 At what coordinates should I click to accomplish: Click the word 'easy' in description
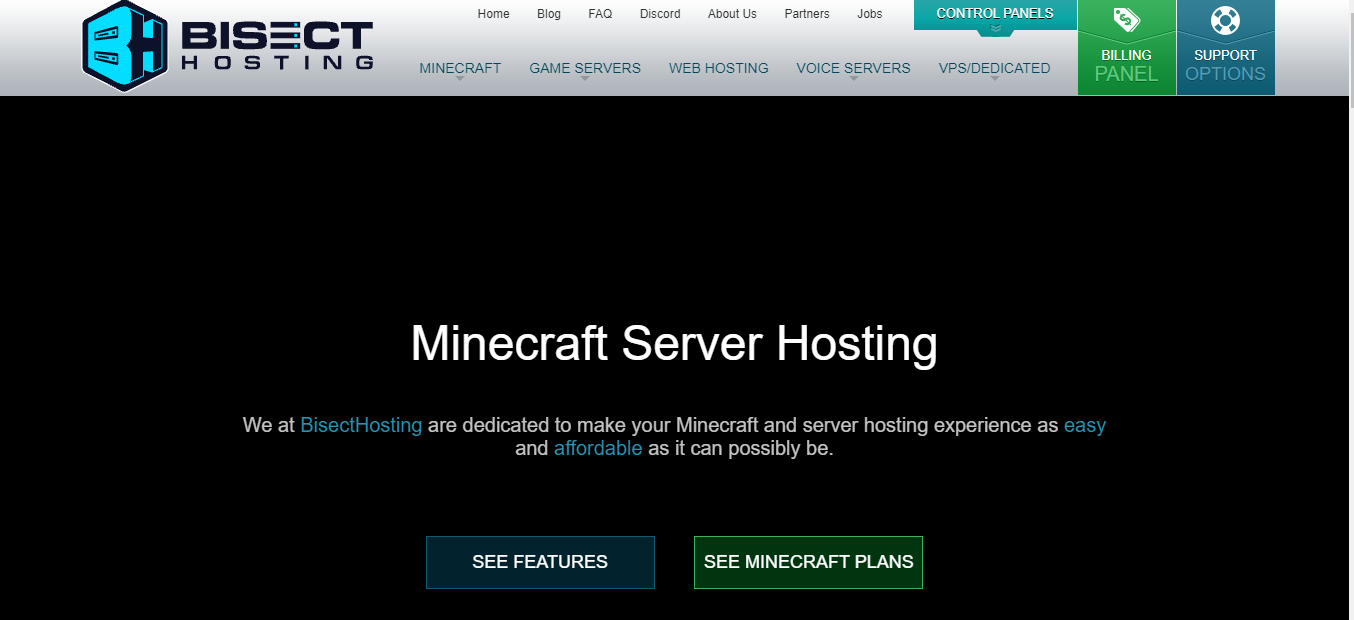coord(1085,425)
